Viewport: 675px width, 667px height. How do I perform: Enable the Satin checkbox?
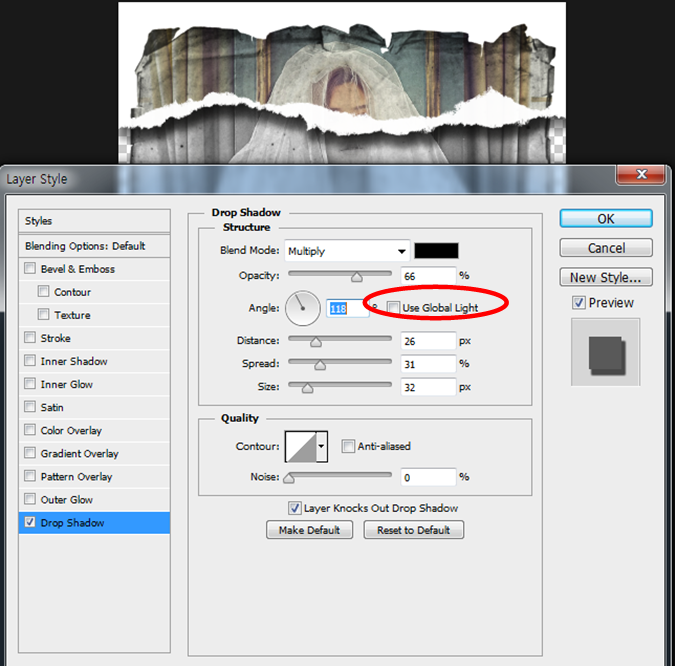[x=30, y=406]
